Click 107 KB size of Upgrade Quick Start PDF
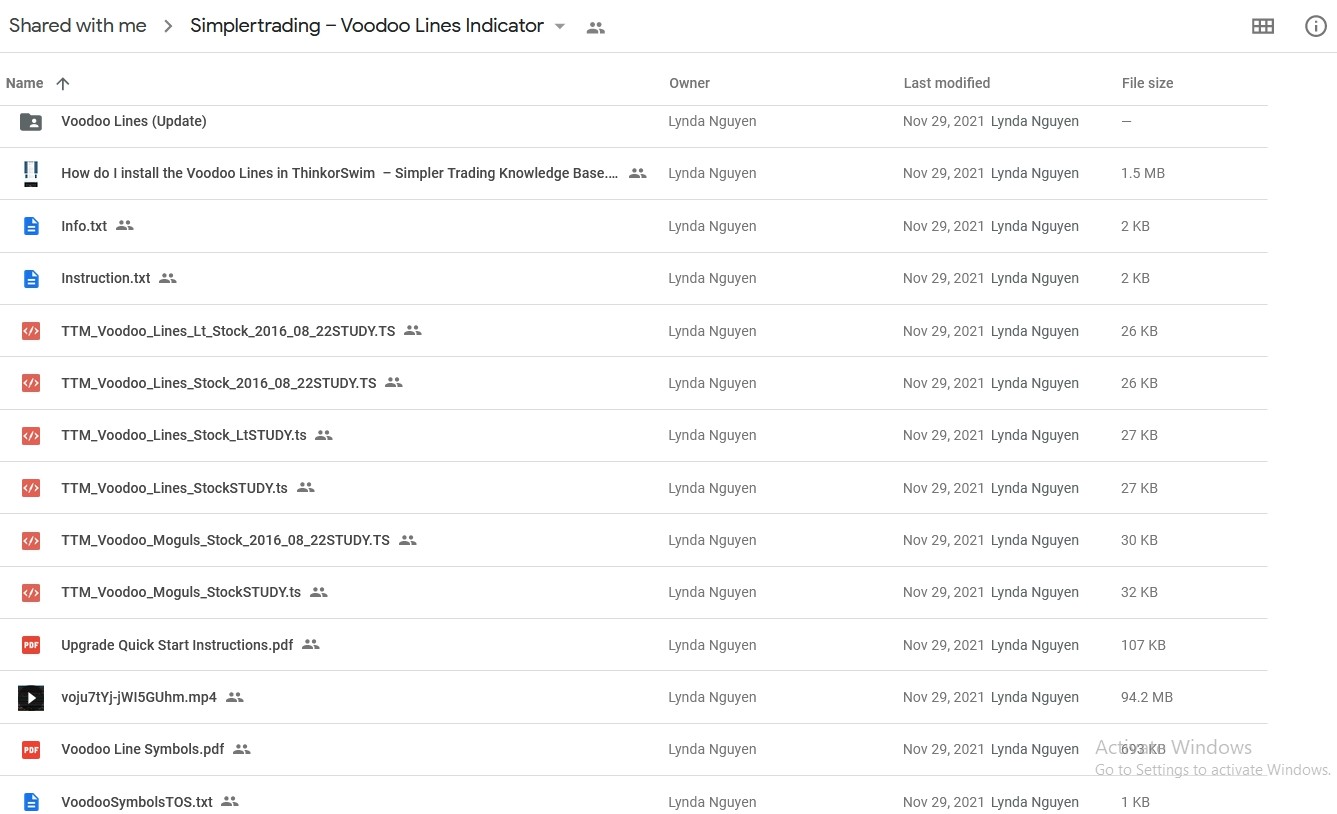Viewport: 1337px width, 814px height. click(x=1143, y=645)
